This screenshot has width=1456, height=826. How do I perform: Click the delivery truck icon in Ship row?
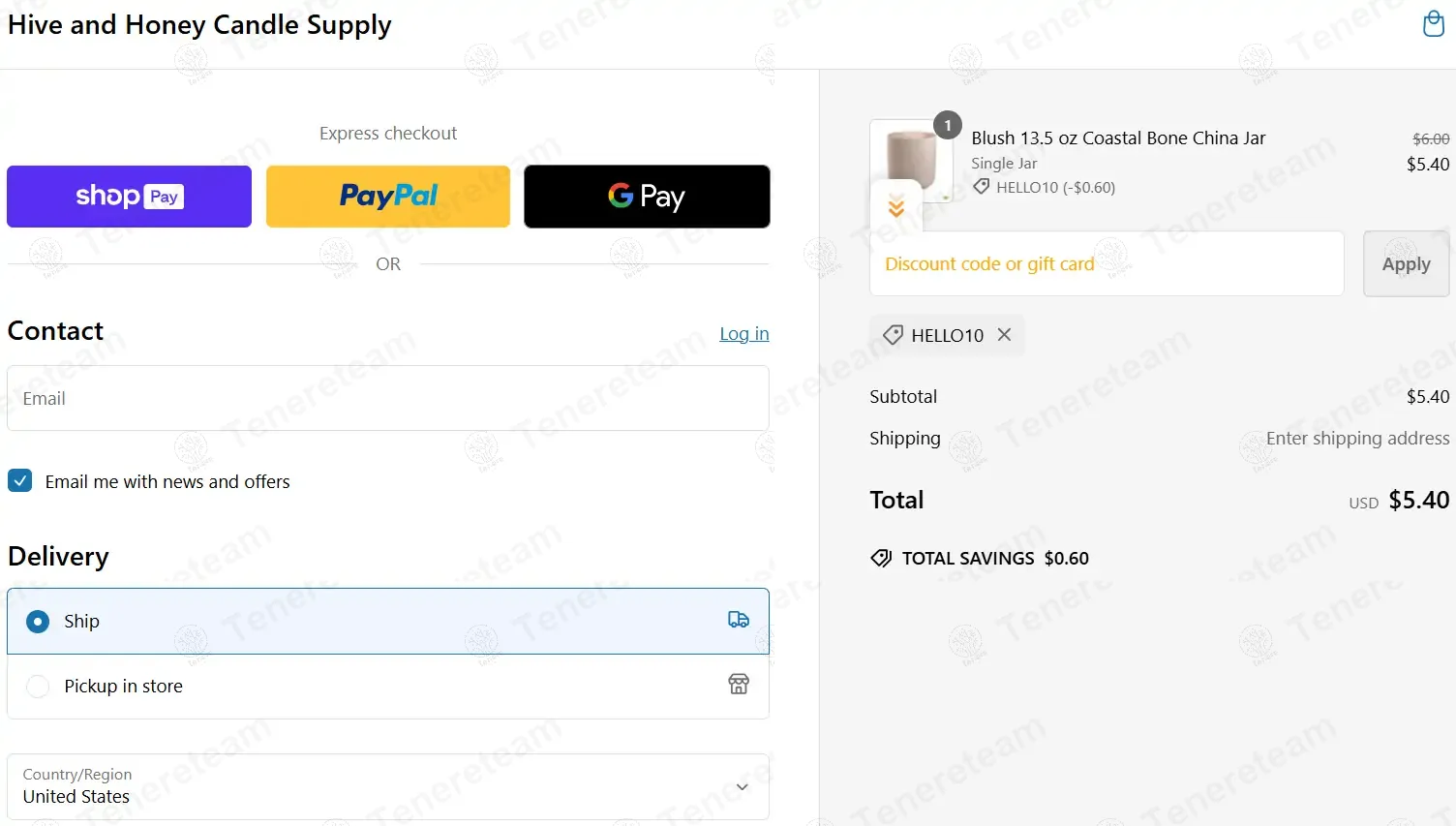(x=739, y=620)
